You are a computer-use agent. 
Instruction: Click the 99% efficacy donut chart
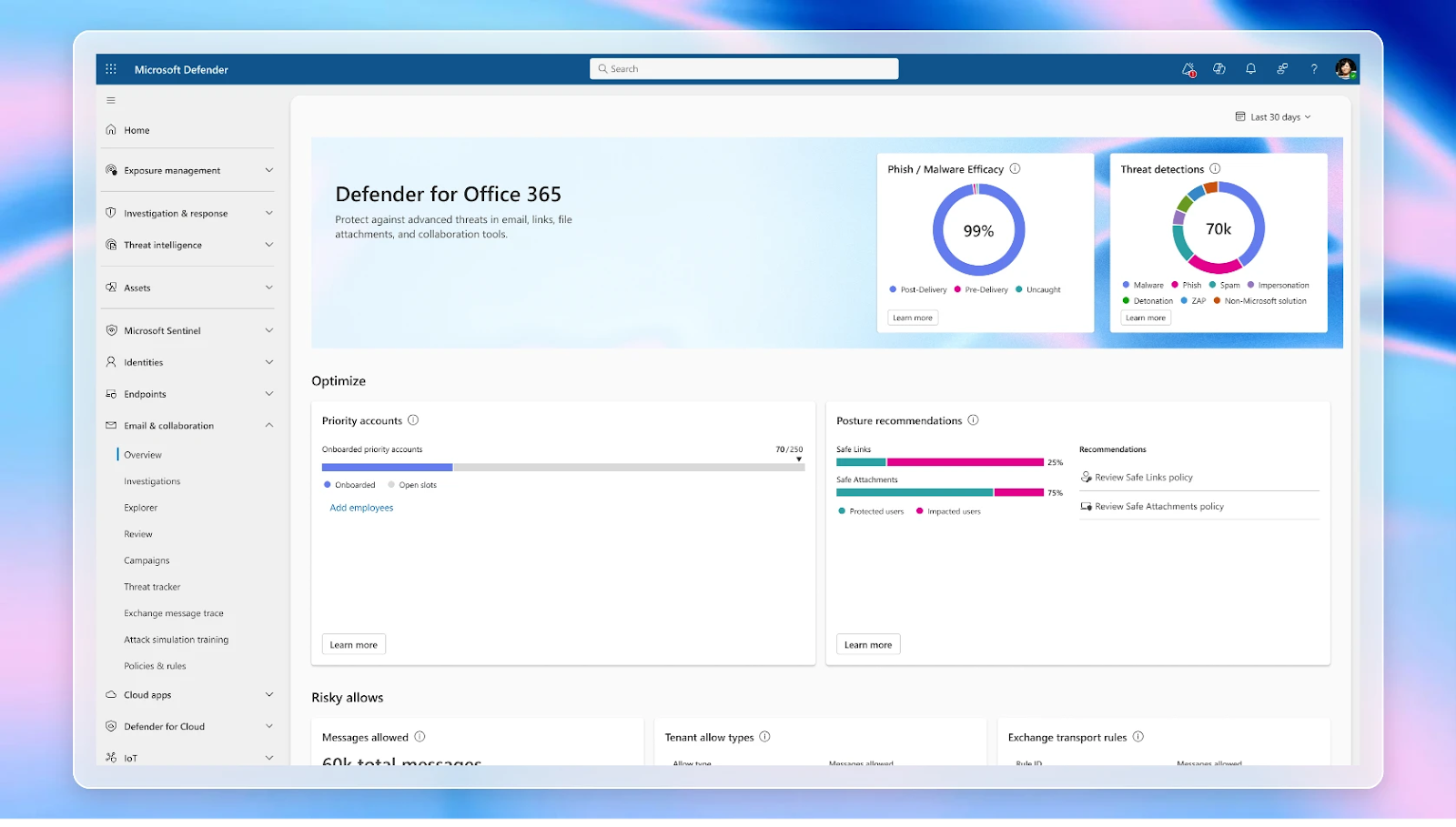coord(979,230)
